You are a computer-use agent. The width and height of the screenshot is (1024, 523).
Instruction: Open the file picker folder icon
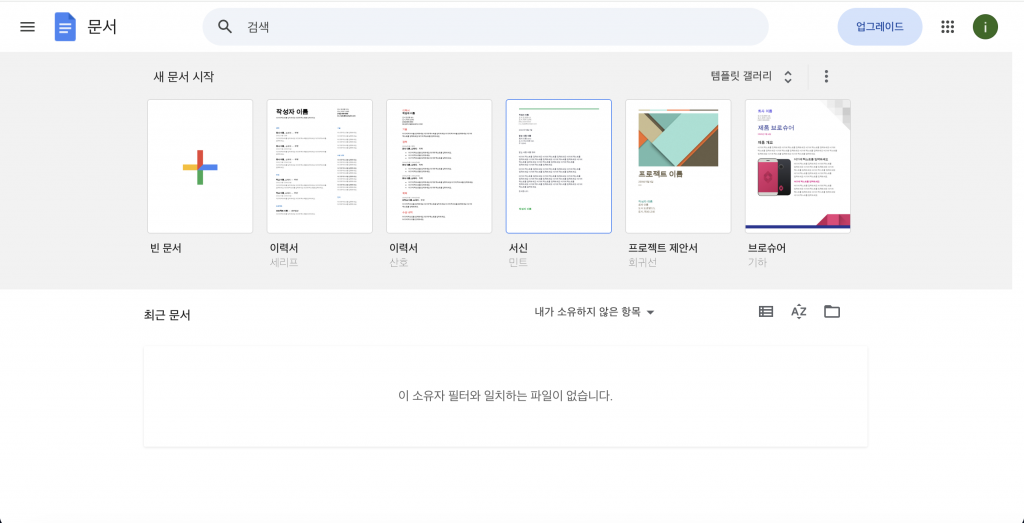(831, 311)
